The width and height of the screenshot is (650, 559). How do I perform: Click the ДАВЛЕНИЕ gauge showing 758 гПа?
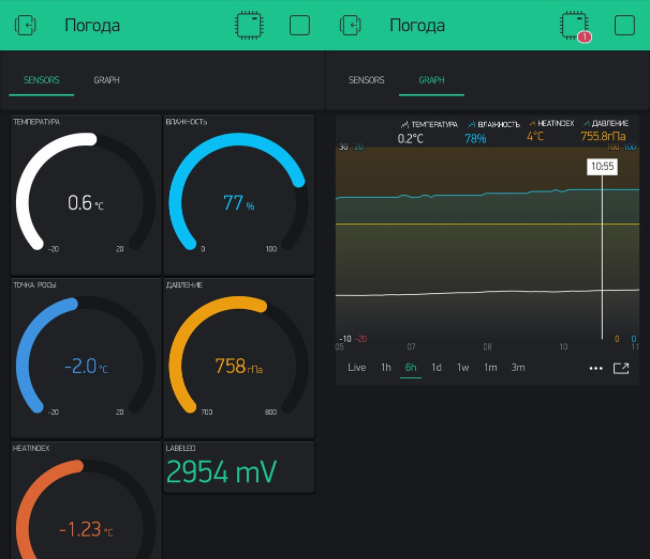click(x=239, y=359)
